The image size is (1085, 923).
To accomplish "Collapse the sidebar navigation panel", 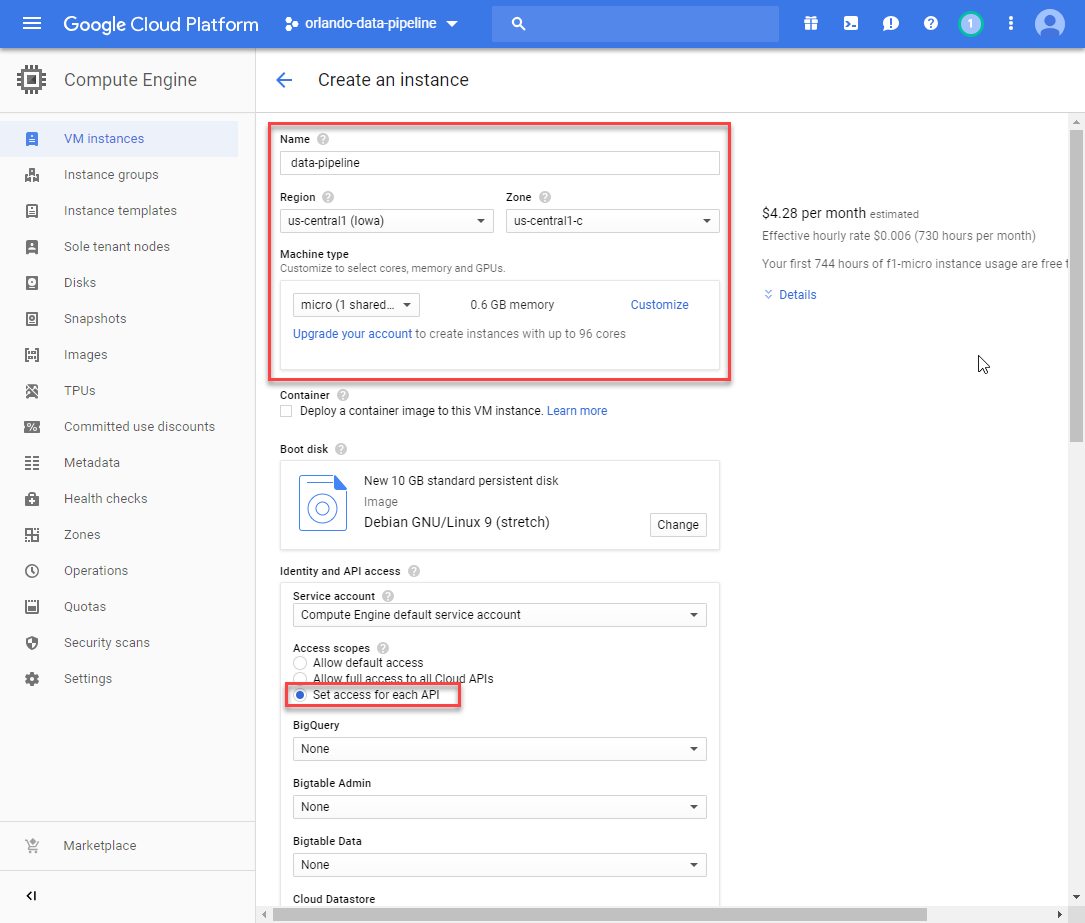I will pyautogui.click(x=32, y=896).
